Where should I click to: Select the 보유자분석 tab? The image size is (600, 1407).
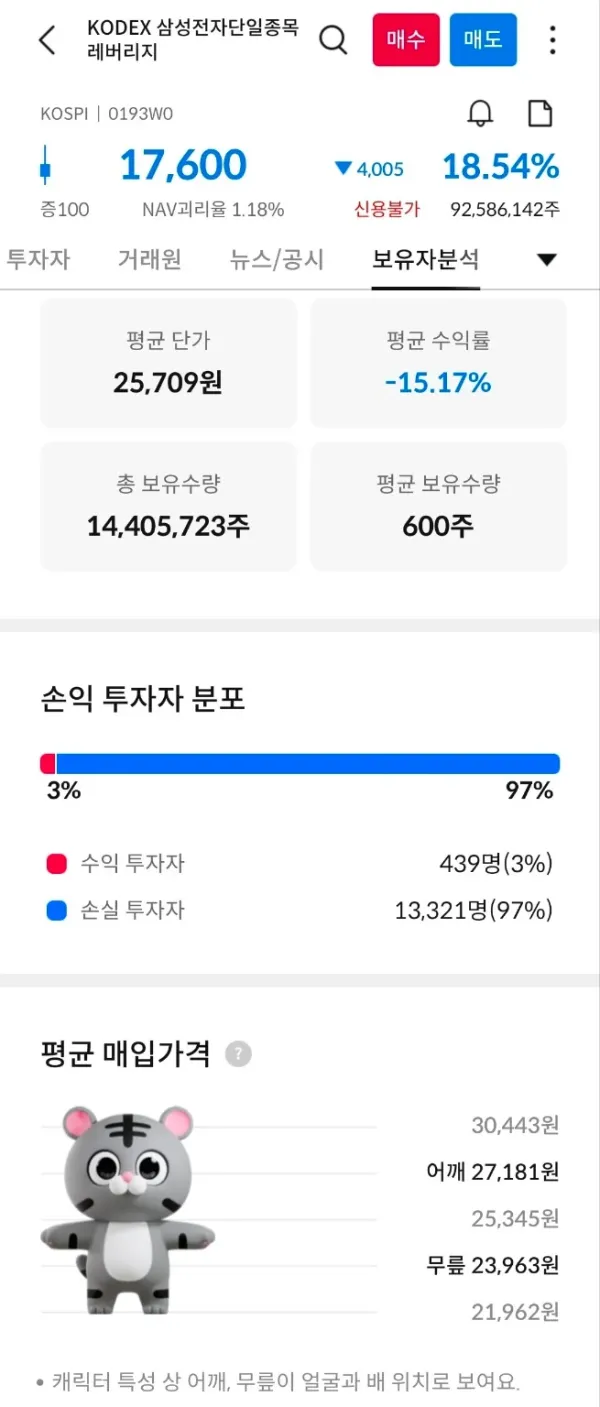tap(425, 260)
